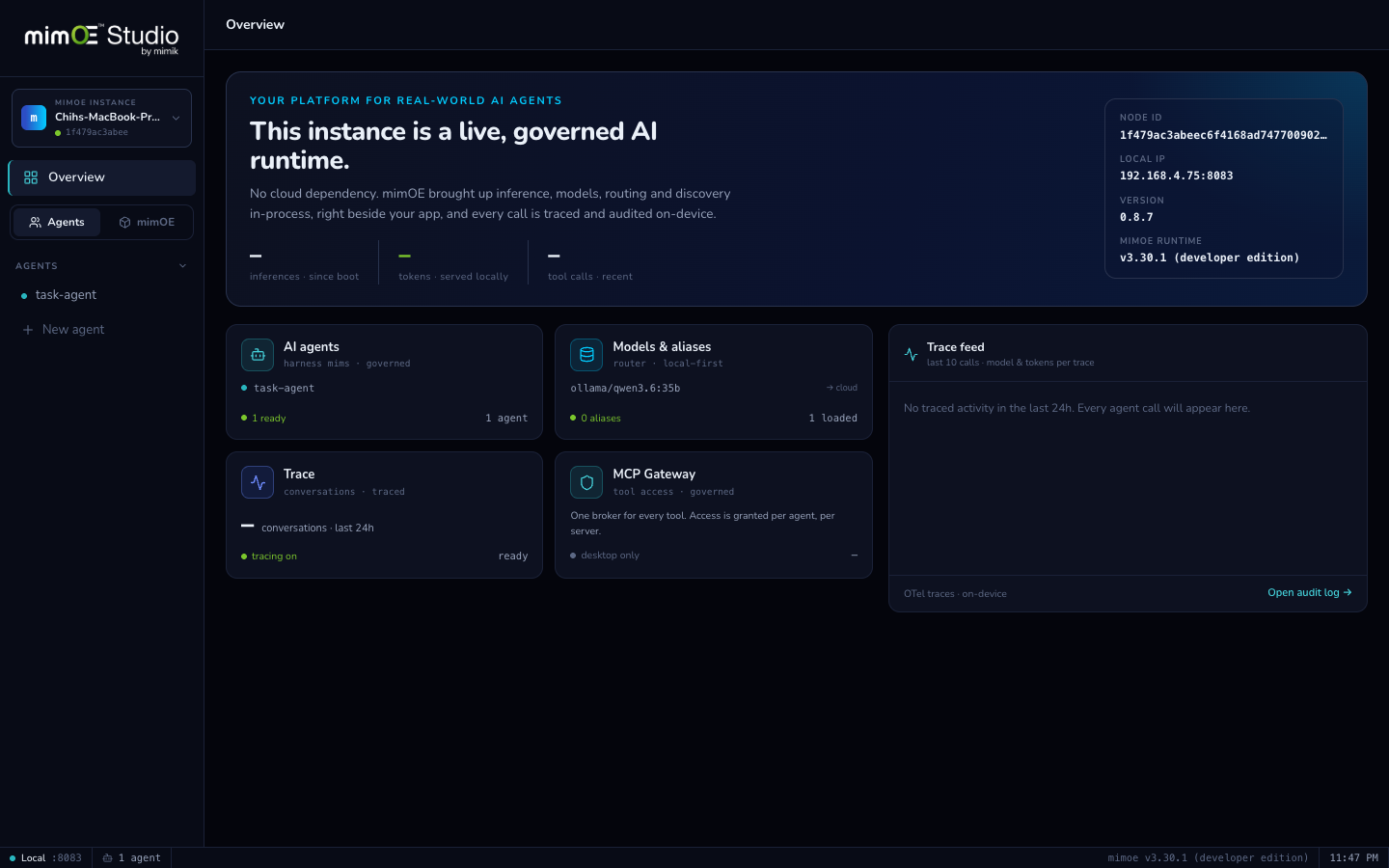Screen dimensions: 1389x868
Task: Click the '1 loaded' count text
Action: (x=833, y=419)
